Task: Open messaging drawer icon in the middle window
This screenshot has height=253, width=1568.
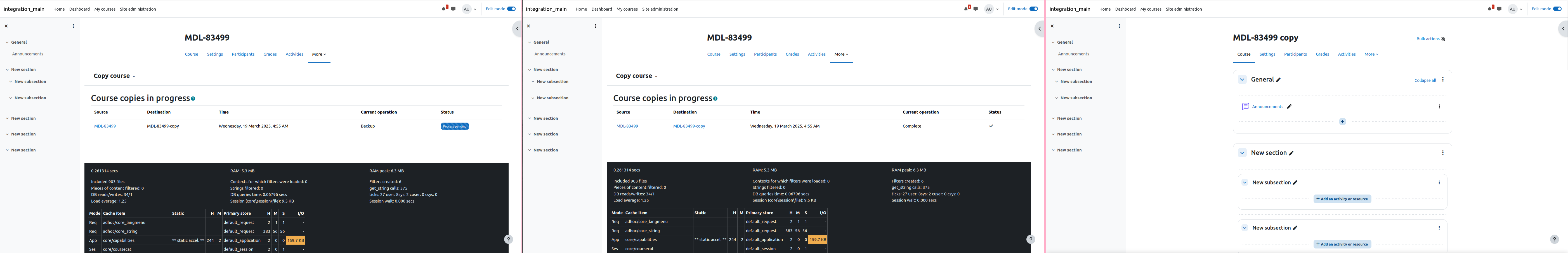Action: pyautogui.click(x=976, y=9)
